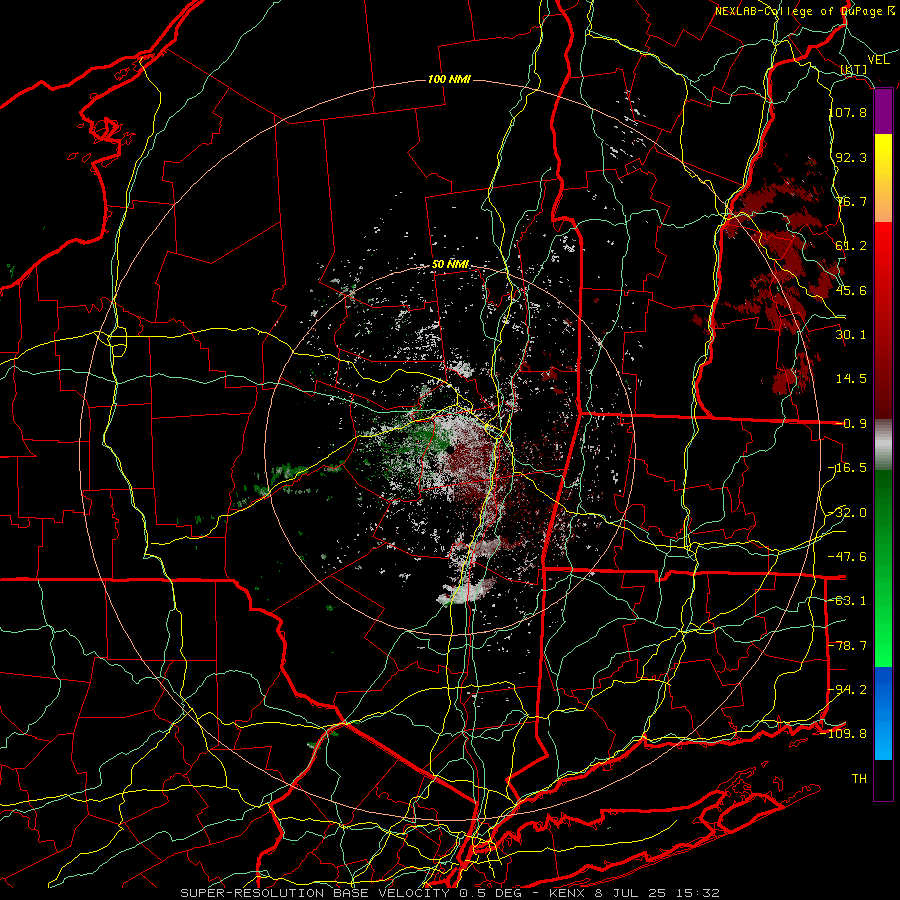This screenshot has height=900, width=900.
Task: Select the -0.9 scale label
Action: point(851,424)
